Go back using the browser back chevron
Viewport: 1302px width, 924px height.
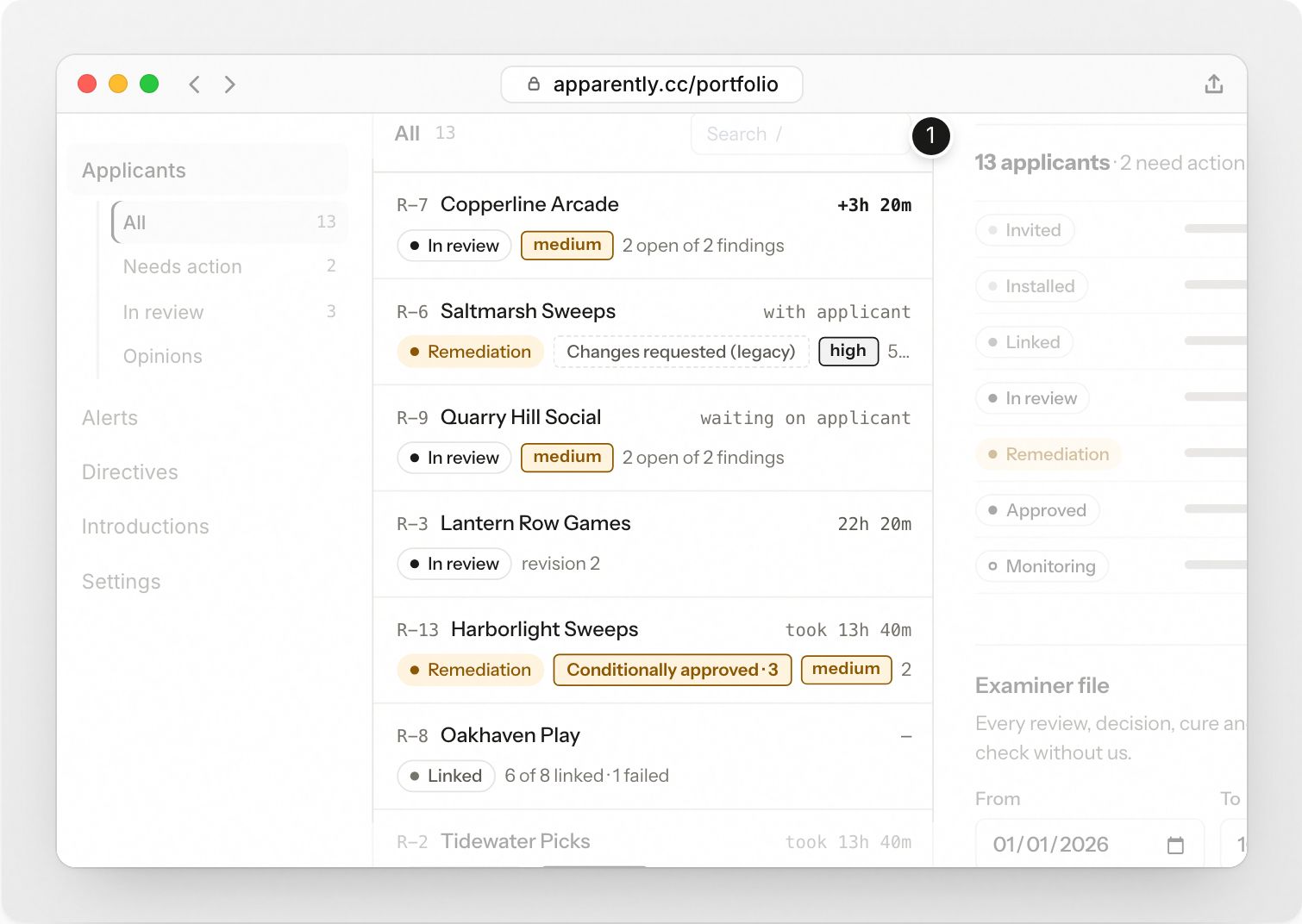click(x=195, y=84)
